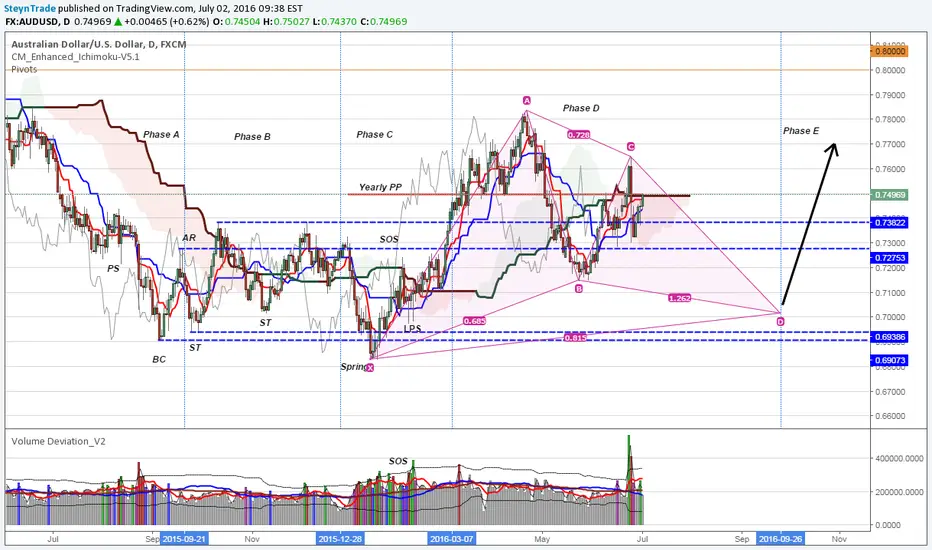932x550 pixels.
Task: Click the ST annotation nearest the BC label
Action: tap(195, 347)
